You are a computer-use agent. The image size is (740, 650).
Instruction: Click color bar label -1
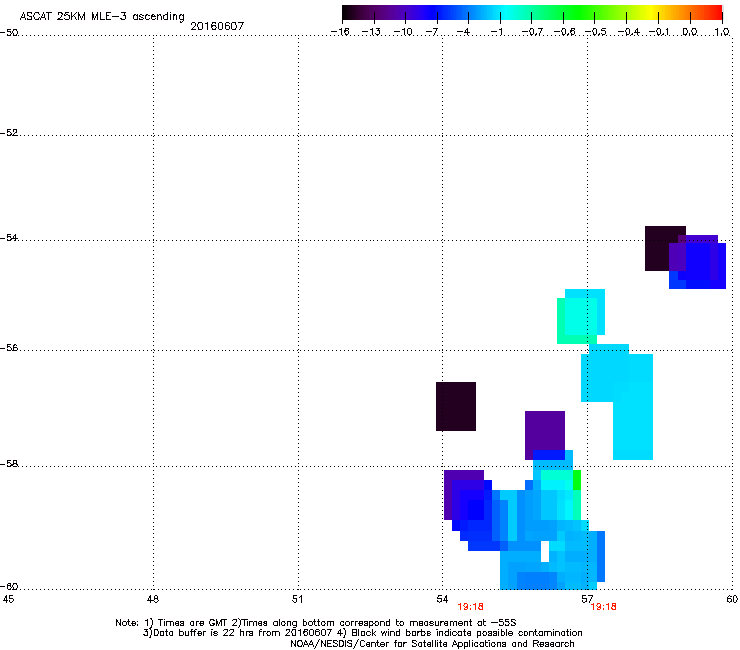tap(496, 32)
